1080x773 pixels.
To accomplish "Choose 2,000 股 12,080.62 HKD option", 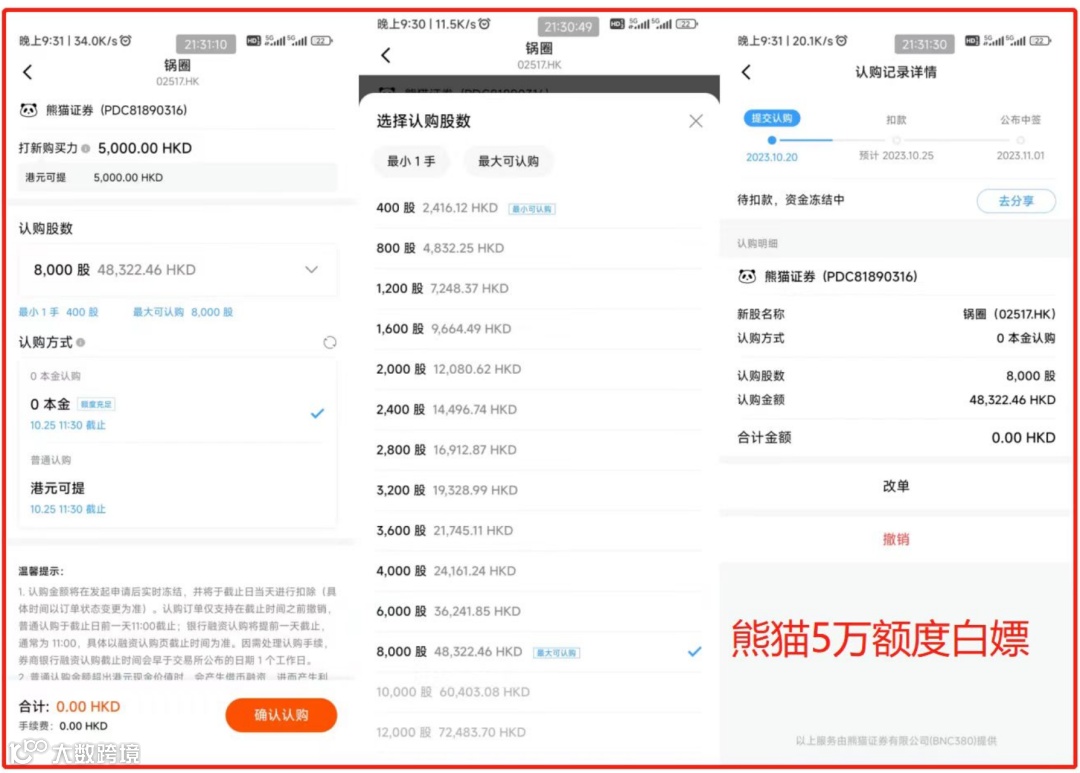I will tap(539, 369).
